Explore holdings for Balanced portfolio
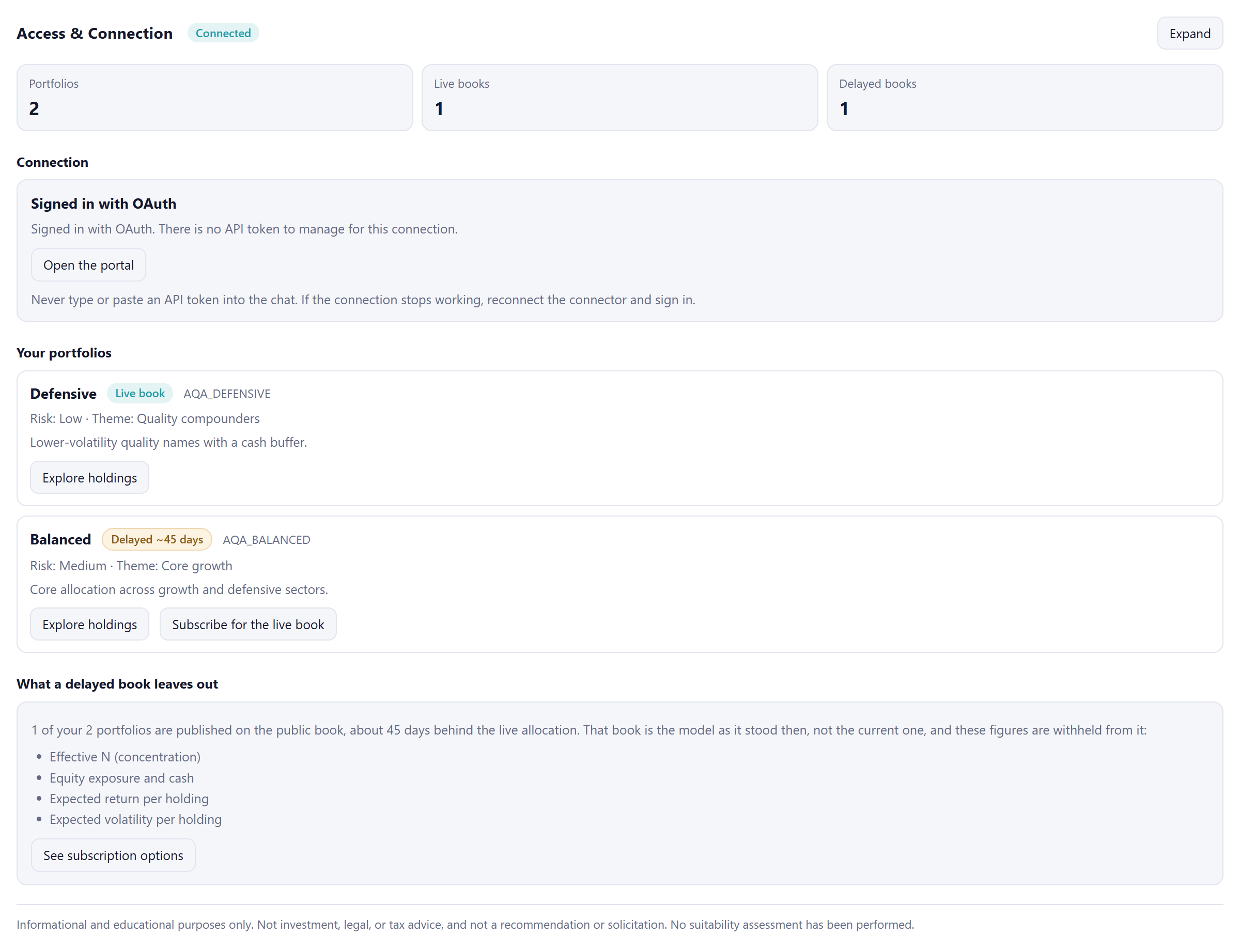 click(x=89, y=624)
